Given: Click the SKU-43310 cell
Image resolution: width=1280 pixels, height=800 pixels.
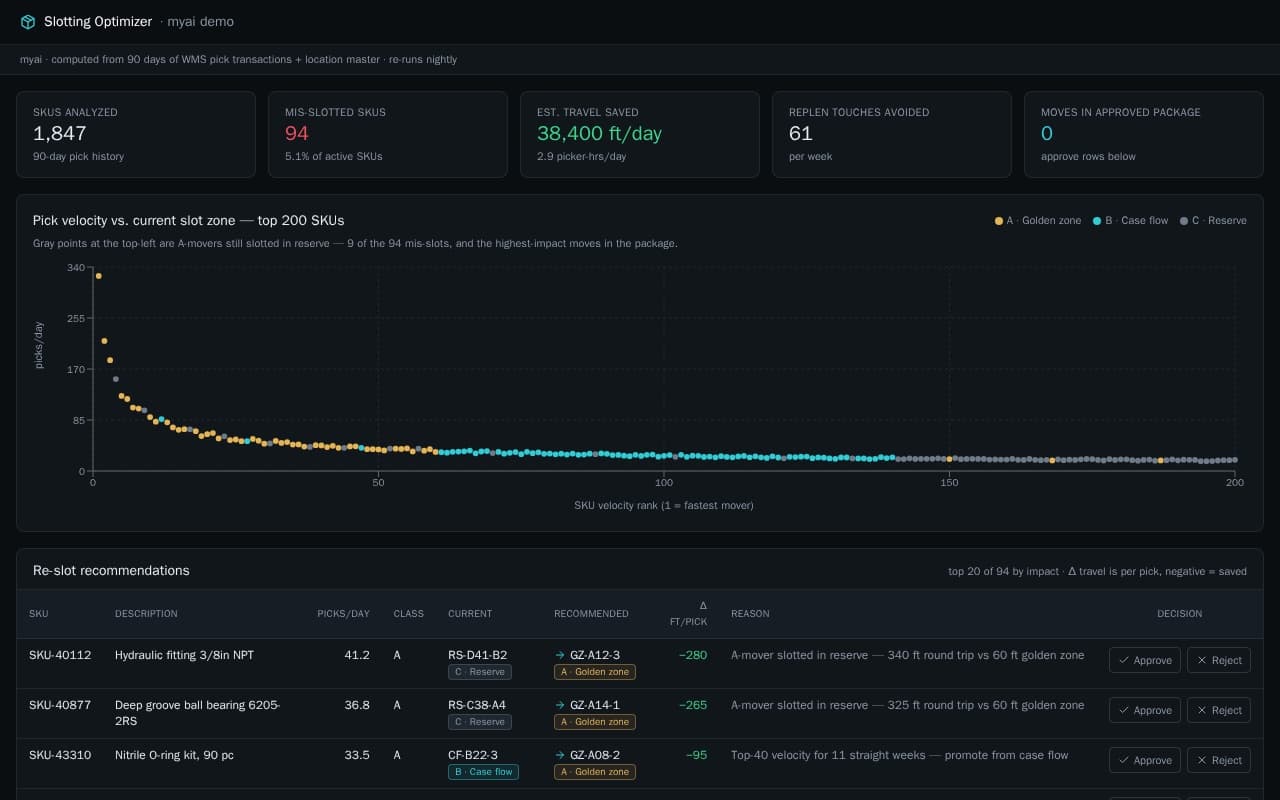Looking at the screenshot, I should [x=60, y=755].
